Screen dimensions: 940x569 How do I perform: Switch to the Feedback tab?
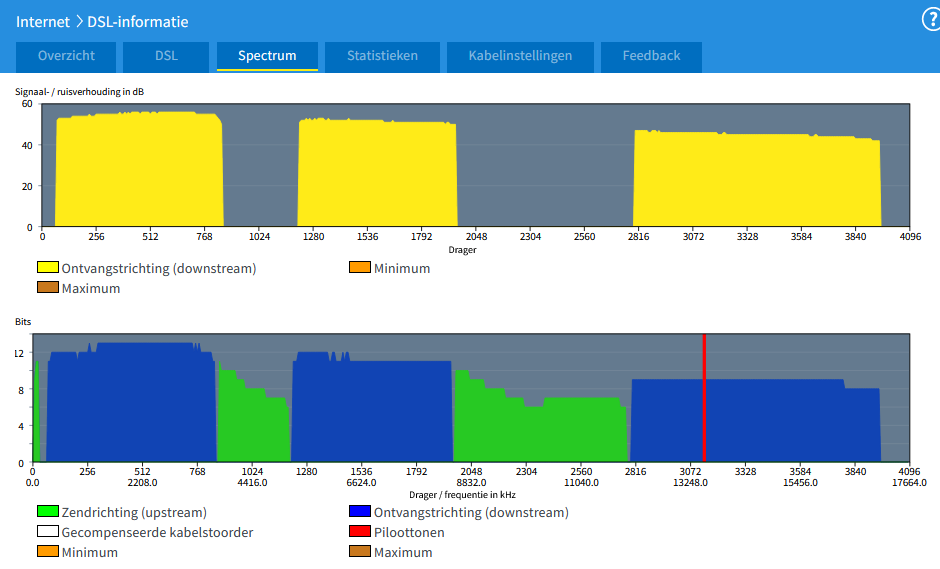point(651,56)
